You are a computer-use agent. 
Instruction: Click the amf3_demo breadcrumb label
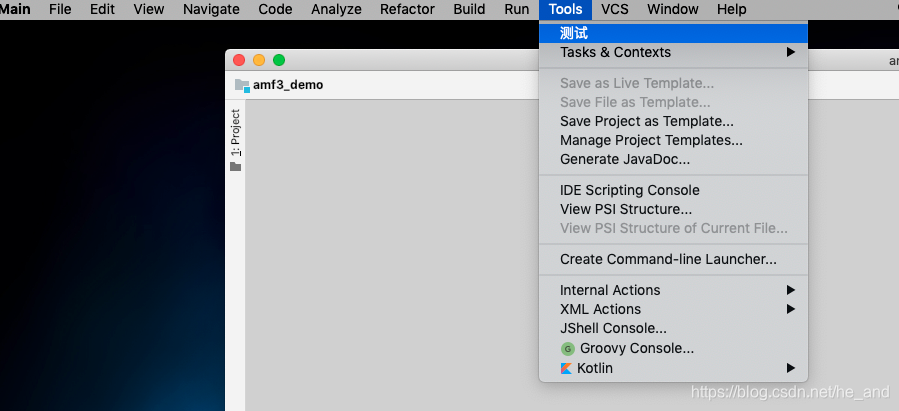[x=288, y=85]
